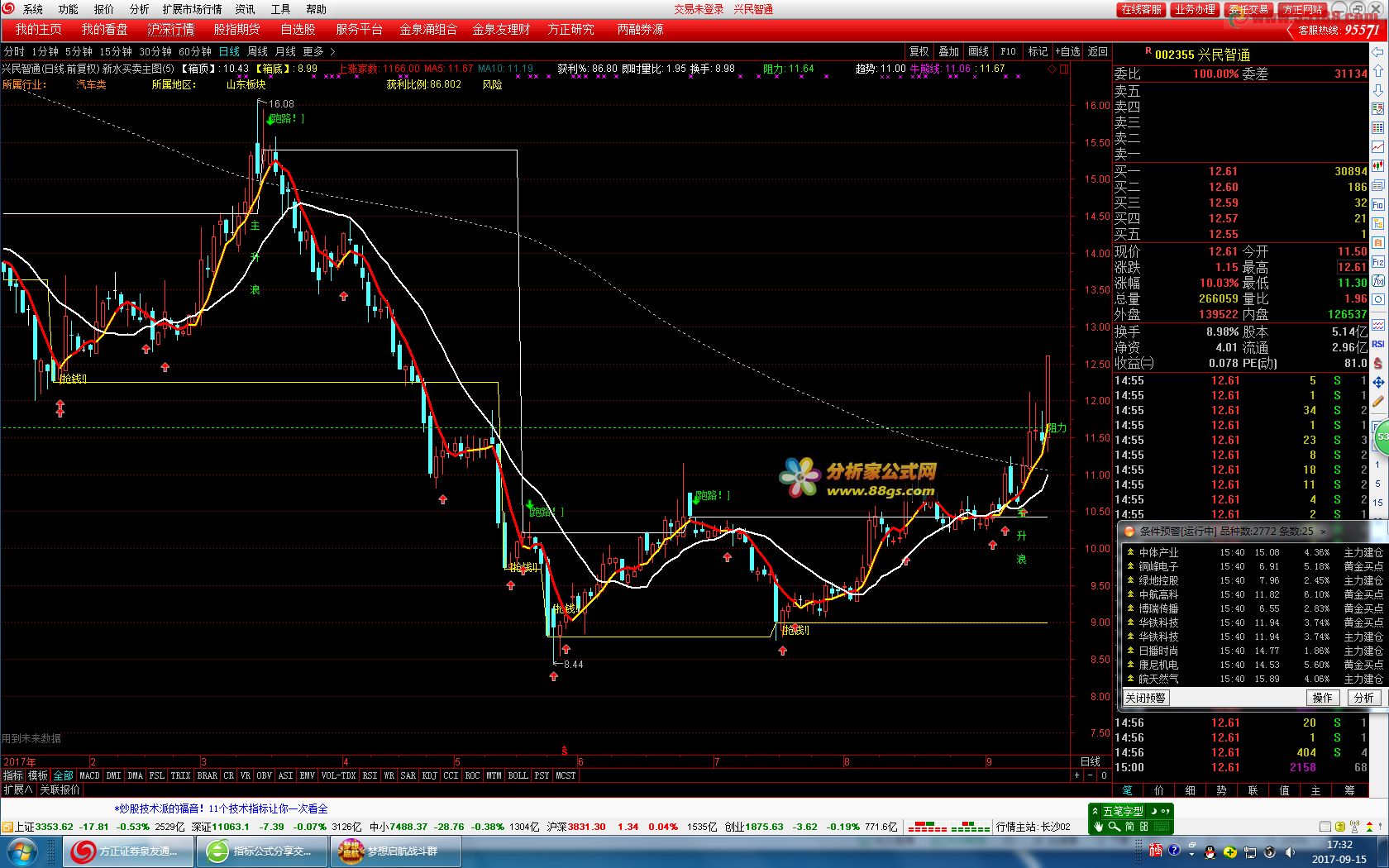Click the F12 icon in right sidebar
This screenshot has height=868, width=1389.
[x=1378, y=262]
